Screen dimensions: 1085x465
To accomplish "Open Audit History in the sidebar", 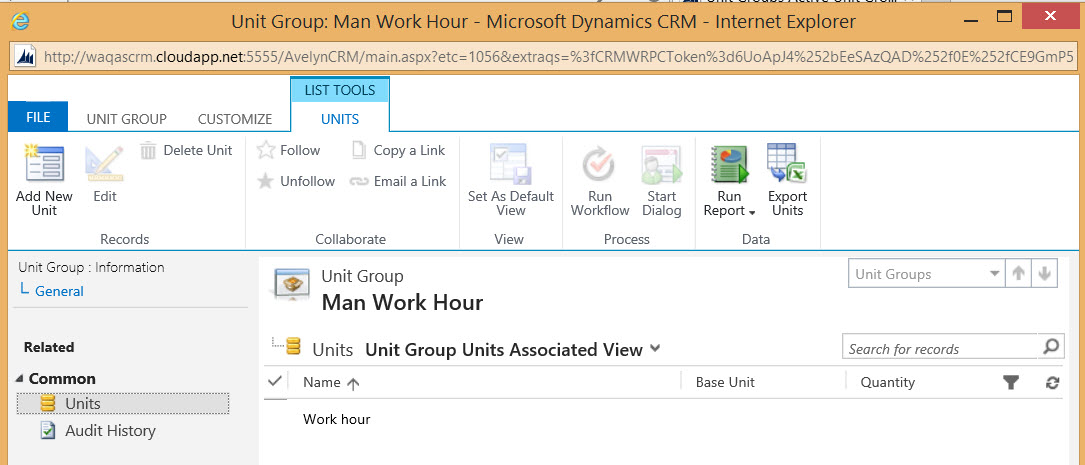I will (110, 430).
